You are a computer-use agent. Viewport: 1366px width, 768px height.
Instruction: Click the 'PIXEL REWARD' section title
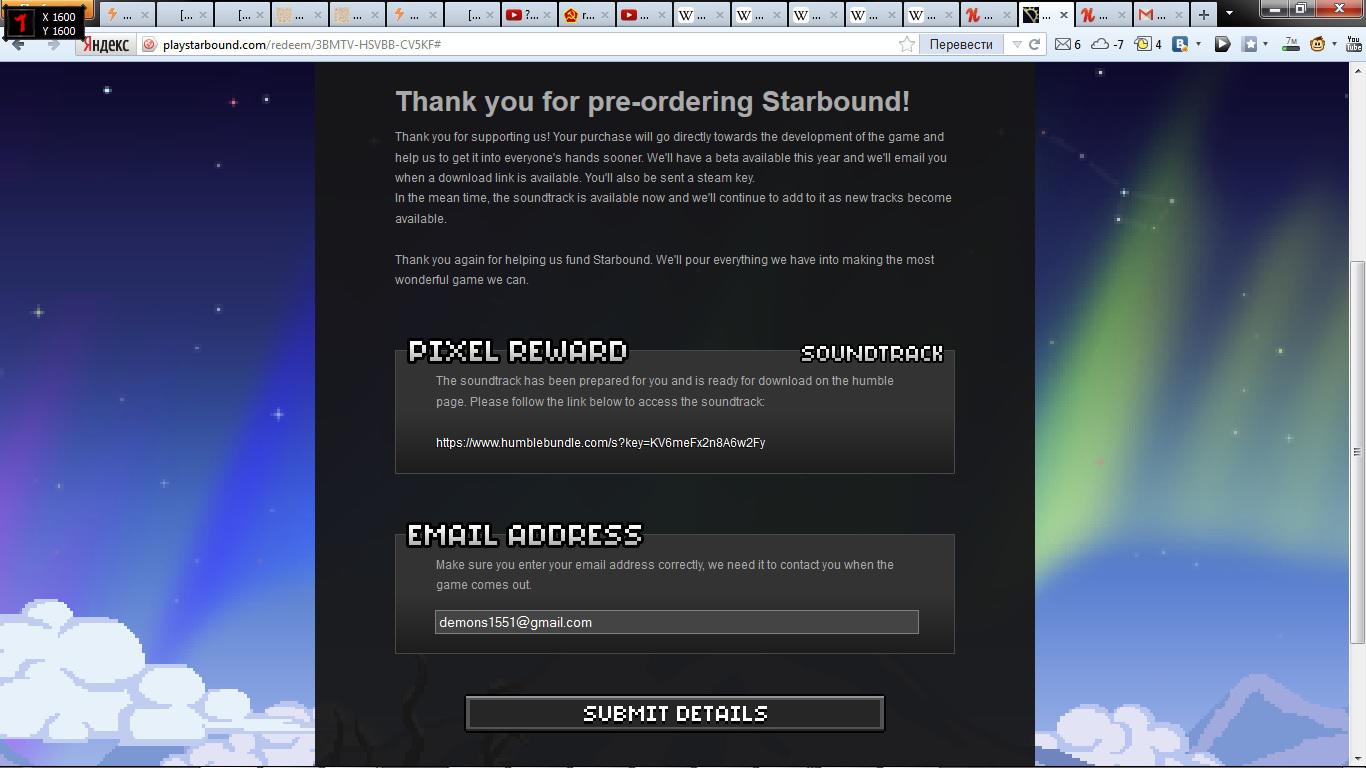pyautogui.click(x=518, y=351)
